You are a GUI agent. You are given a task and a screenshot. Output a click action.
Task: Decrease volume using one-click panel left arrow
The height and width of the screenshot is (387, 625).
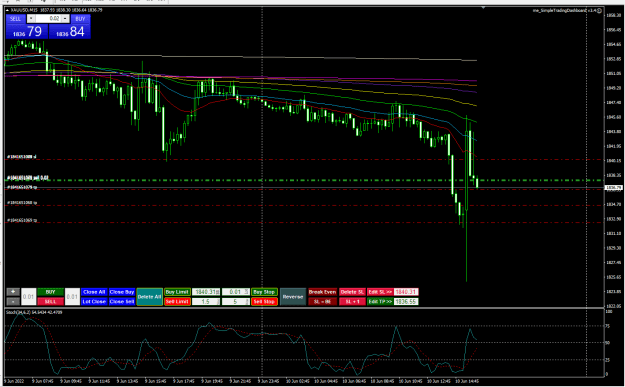[x=31, y=19]
